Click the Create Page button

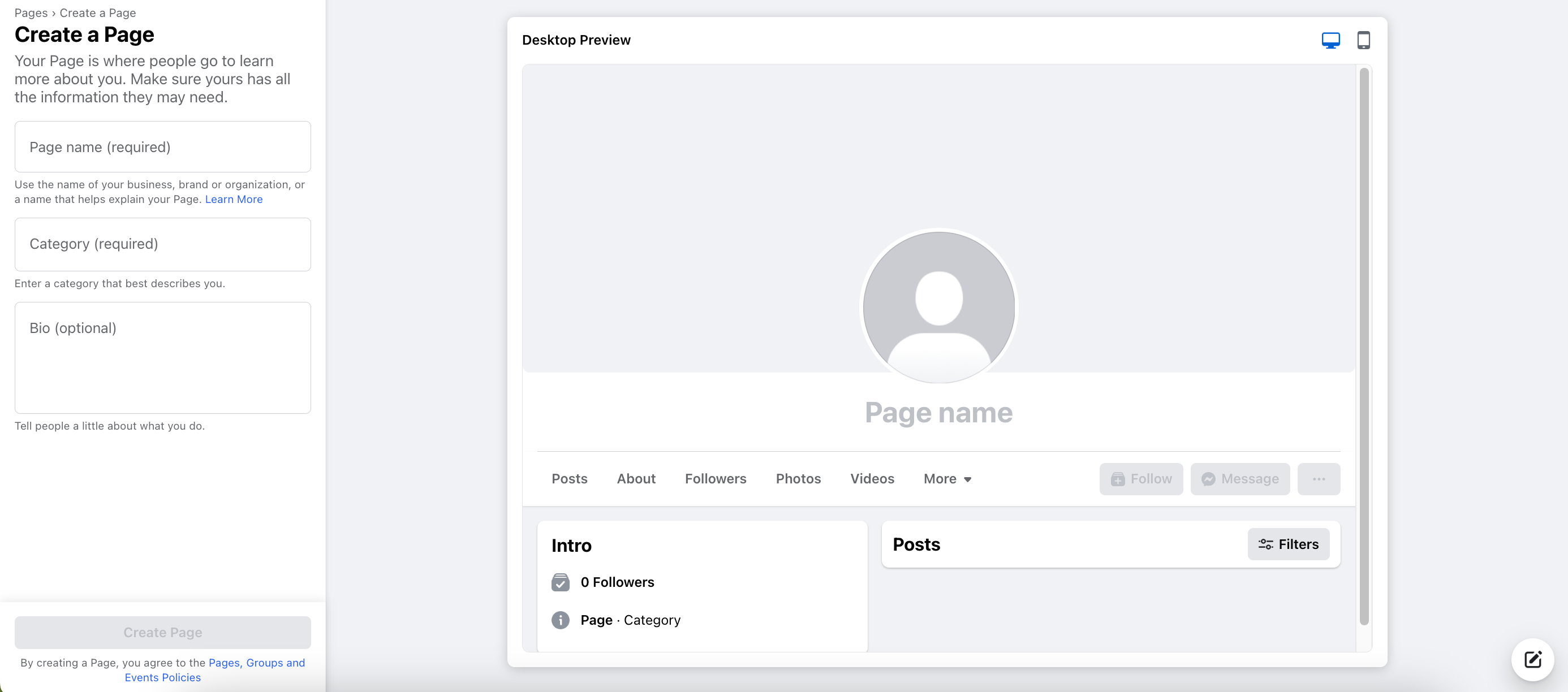click(162, 633)
